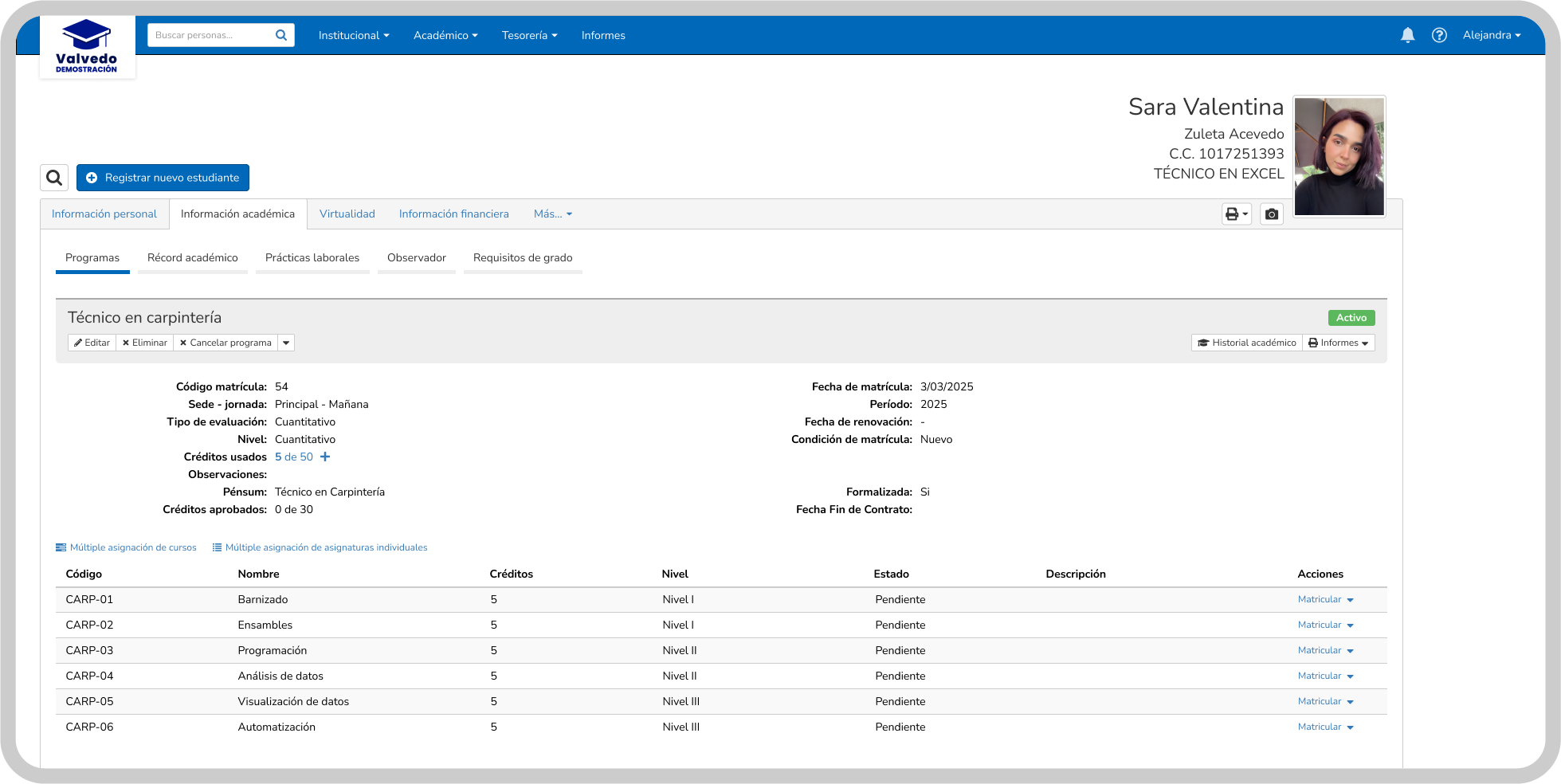The height and width of the screenshot is (784, 1561).
Task: Switch to the Información financiera tab
Action: (x=453, y=214)
